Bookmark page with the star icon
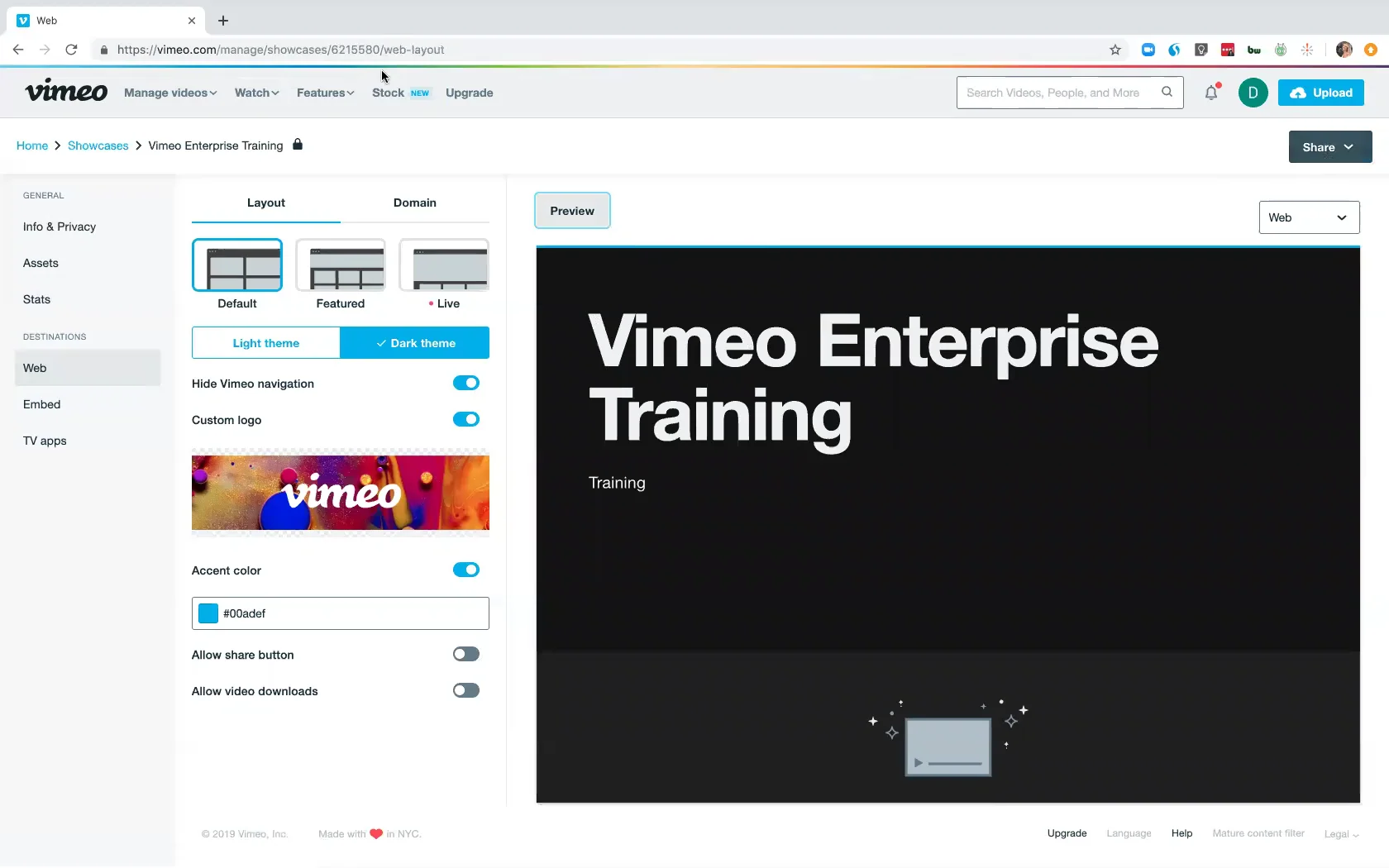The image size is (1389, 868). point(1115,50)
